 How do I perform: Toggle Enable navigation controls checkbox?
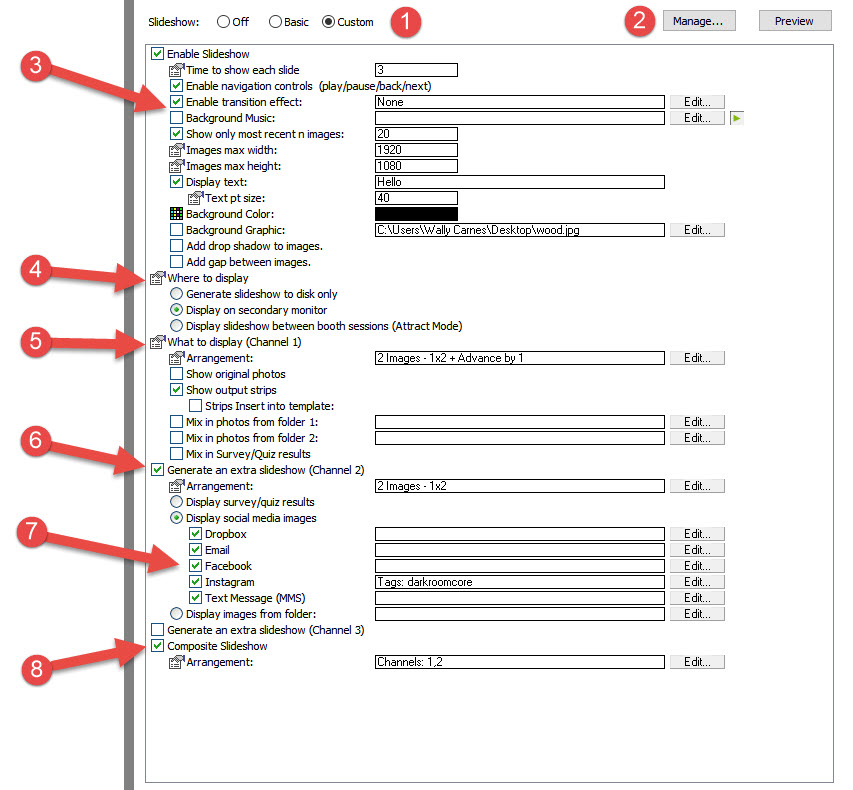pos(176,85)
